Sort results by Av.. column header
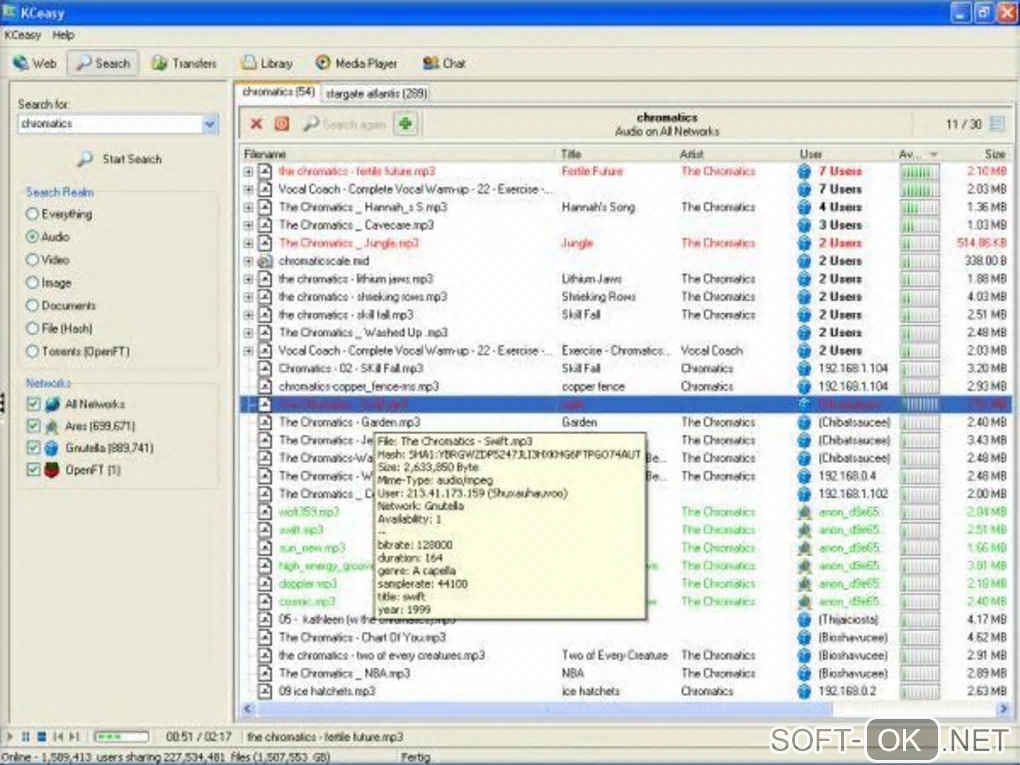The image size is (1020, 765). coord(918,154)
